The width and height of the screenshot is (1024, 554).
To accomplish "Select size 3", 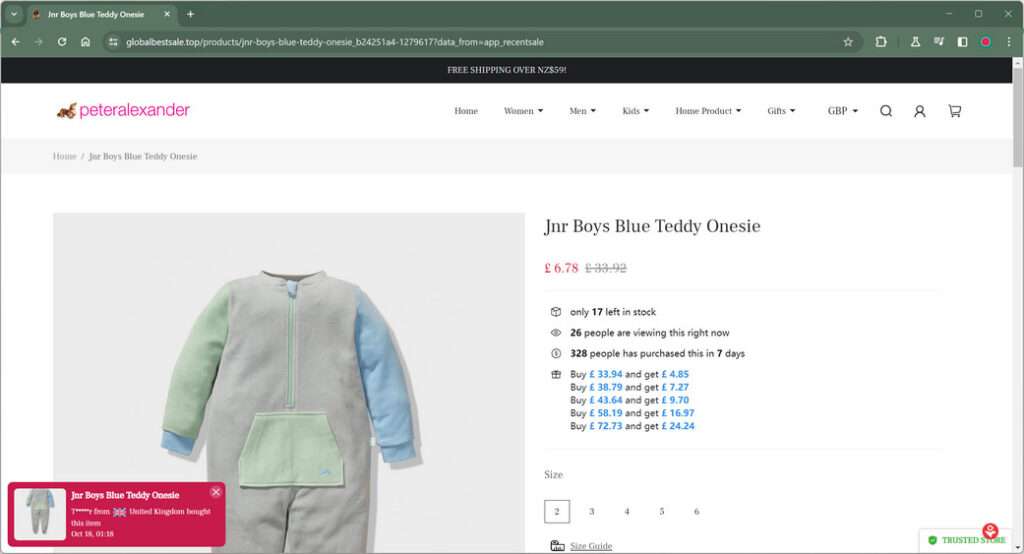I will [x=592, y=512].
